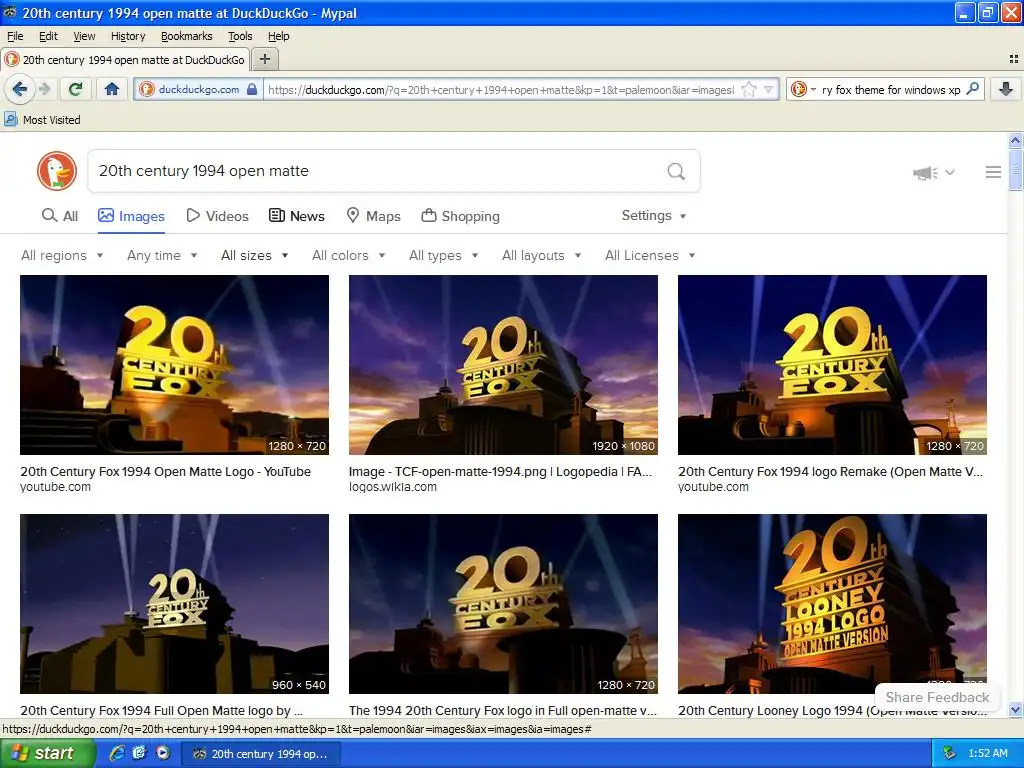
Task: Open the search engine selector duck icon
Action: [798, 89]
